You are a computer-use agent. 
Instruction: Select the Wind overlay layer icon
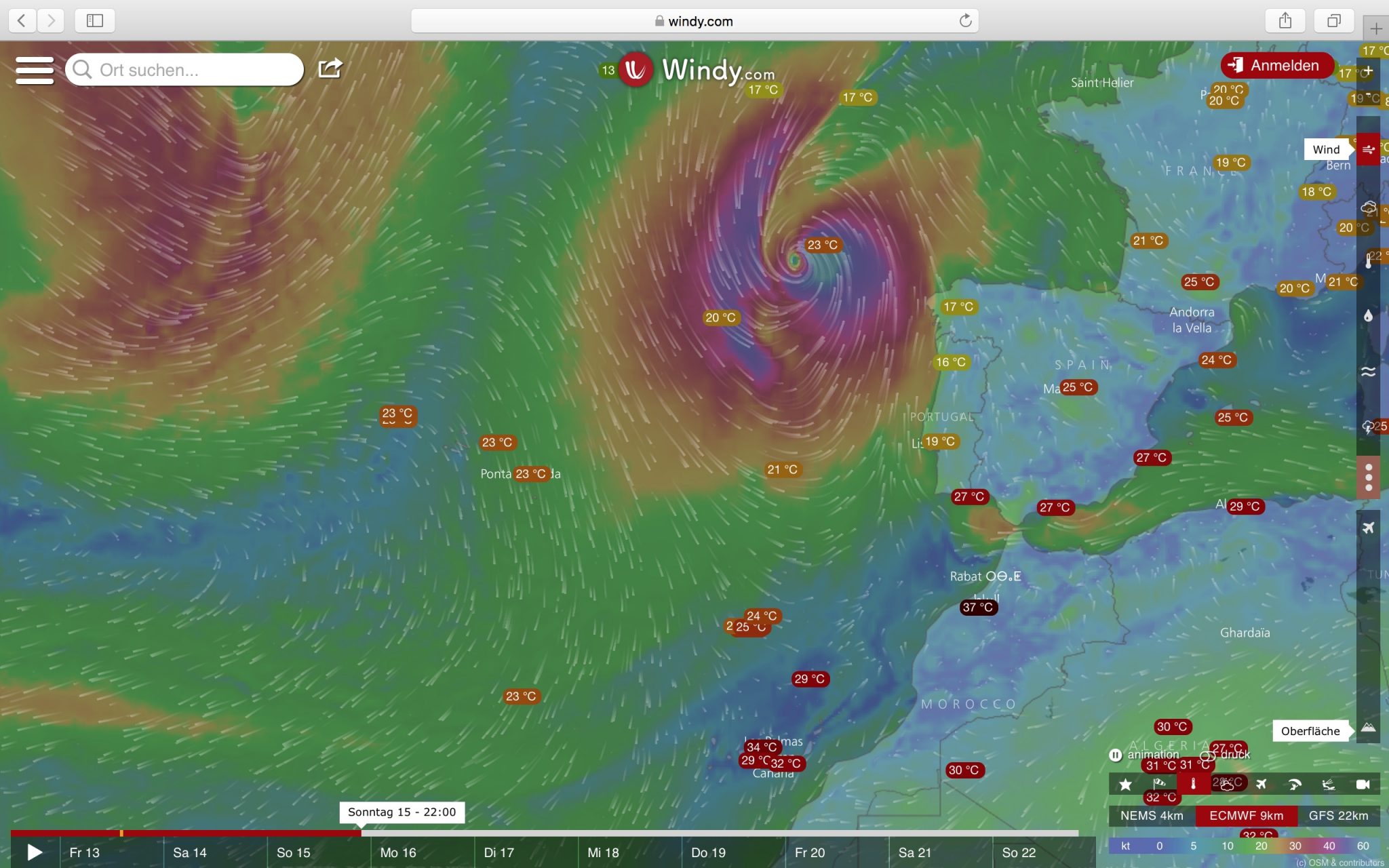pos(1368,150)
